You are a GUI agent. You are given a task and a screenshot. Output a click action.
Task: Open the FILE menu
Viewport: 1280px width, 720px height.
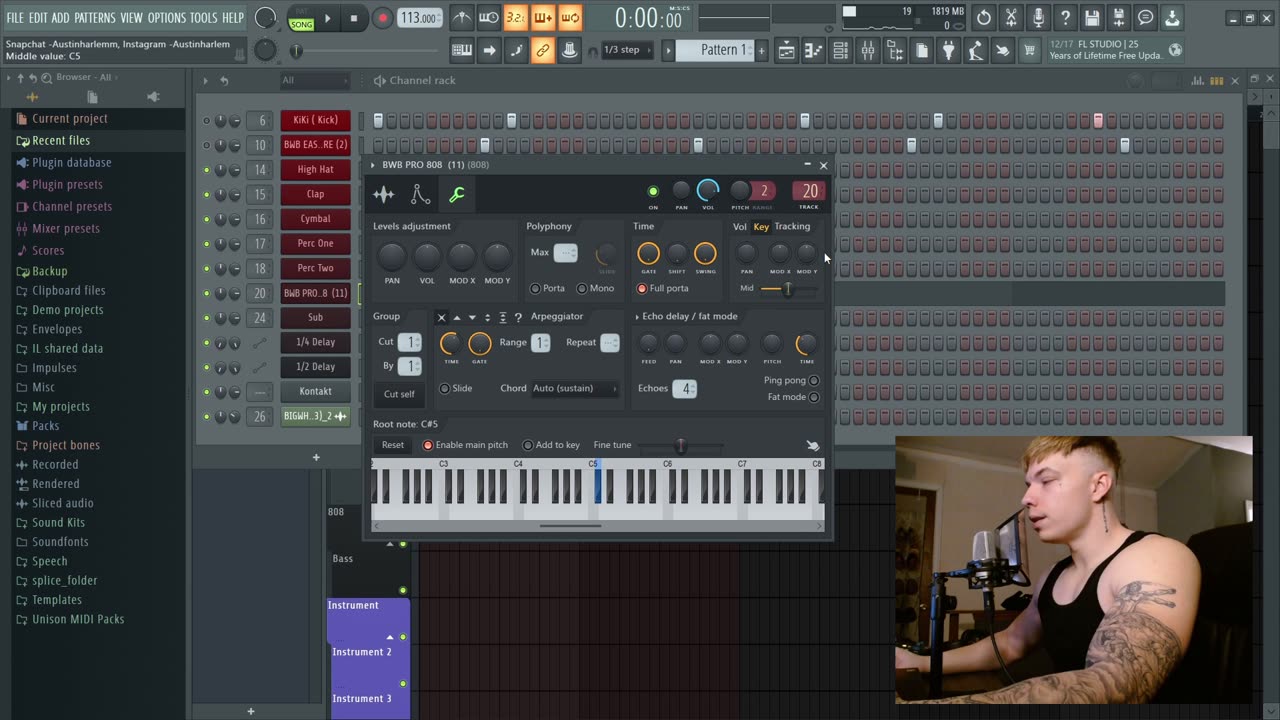15,18
